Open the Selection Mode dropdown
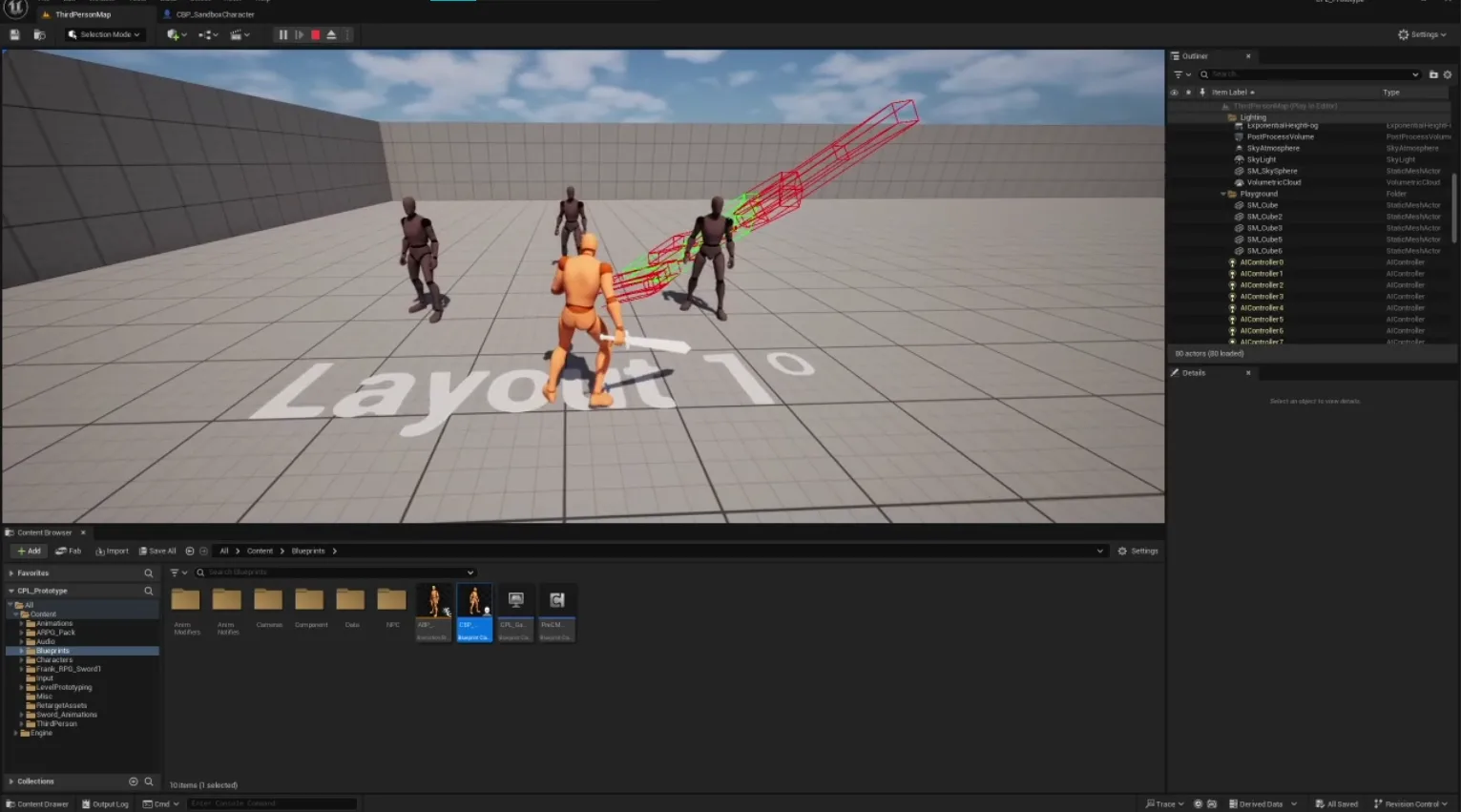The height and width of the screenshot is (812, 1461). pos(104,34)
